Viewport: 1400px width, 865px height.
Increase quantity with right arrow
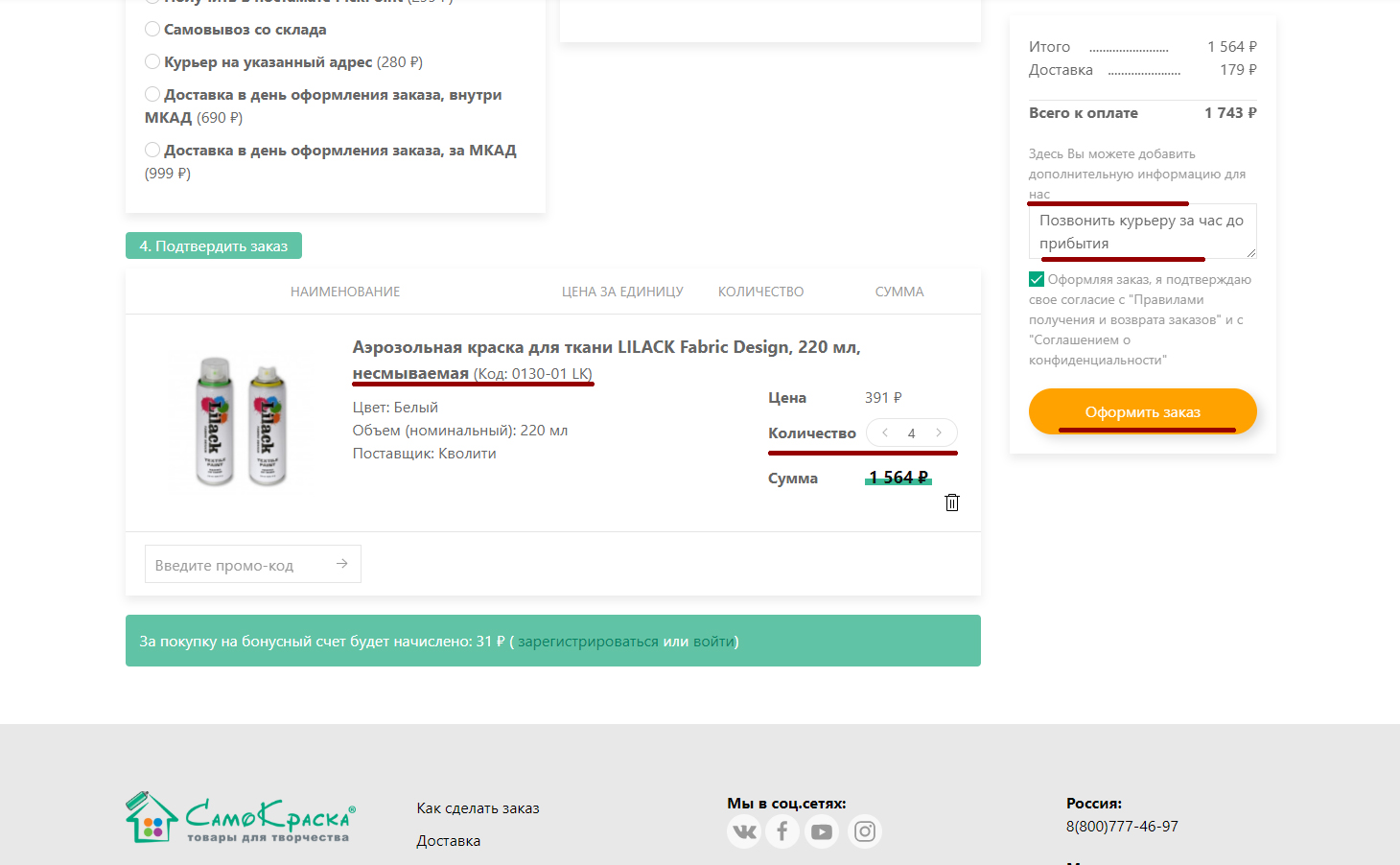pos(939,432)
